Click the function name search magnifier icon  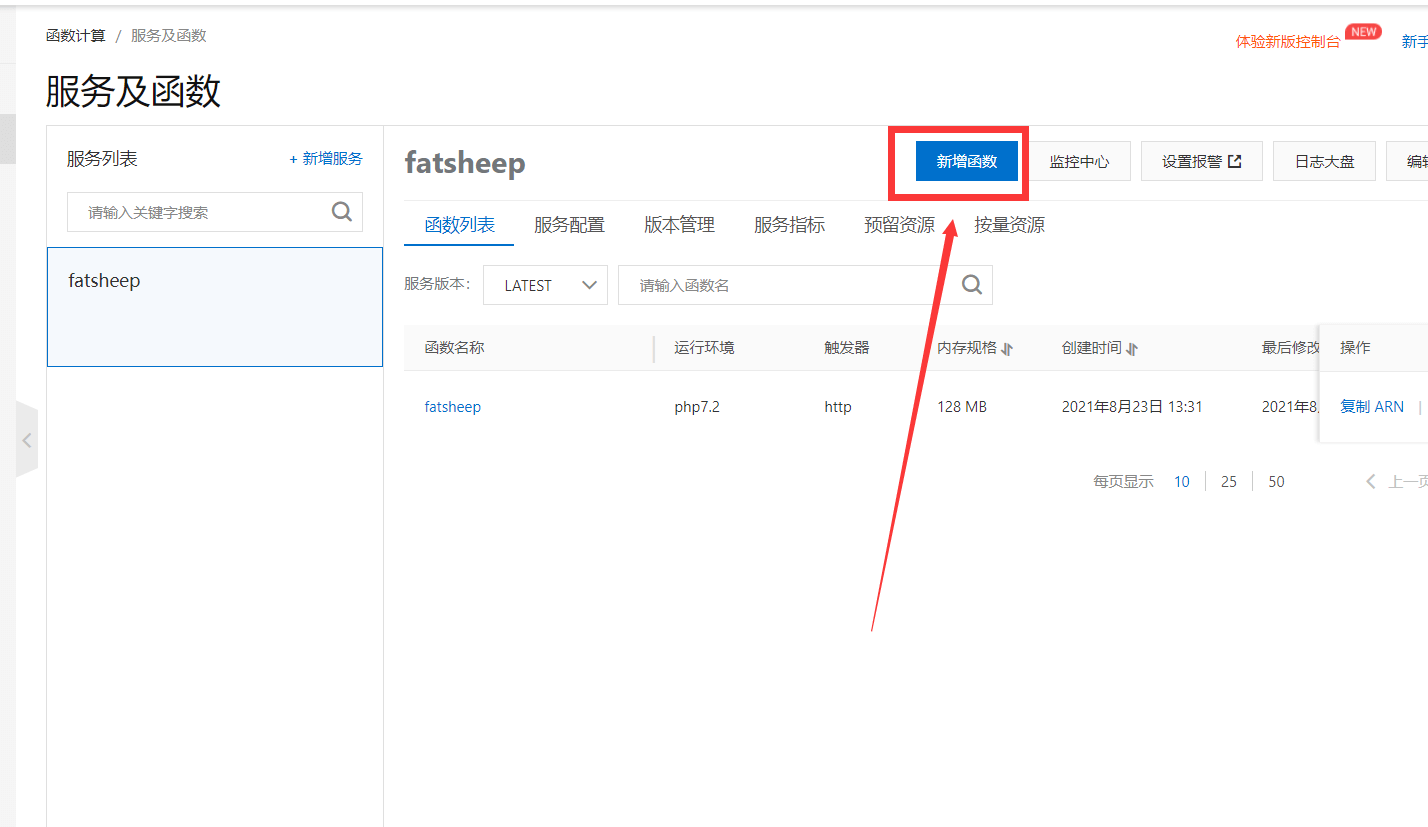[972, 285]
